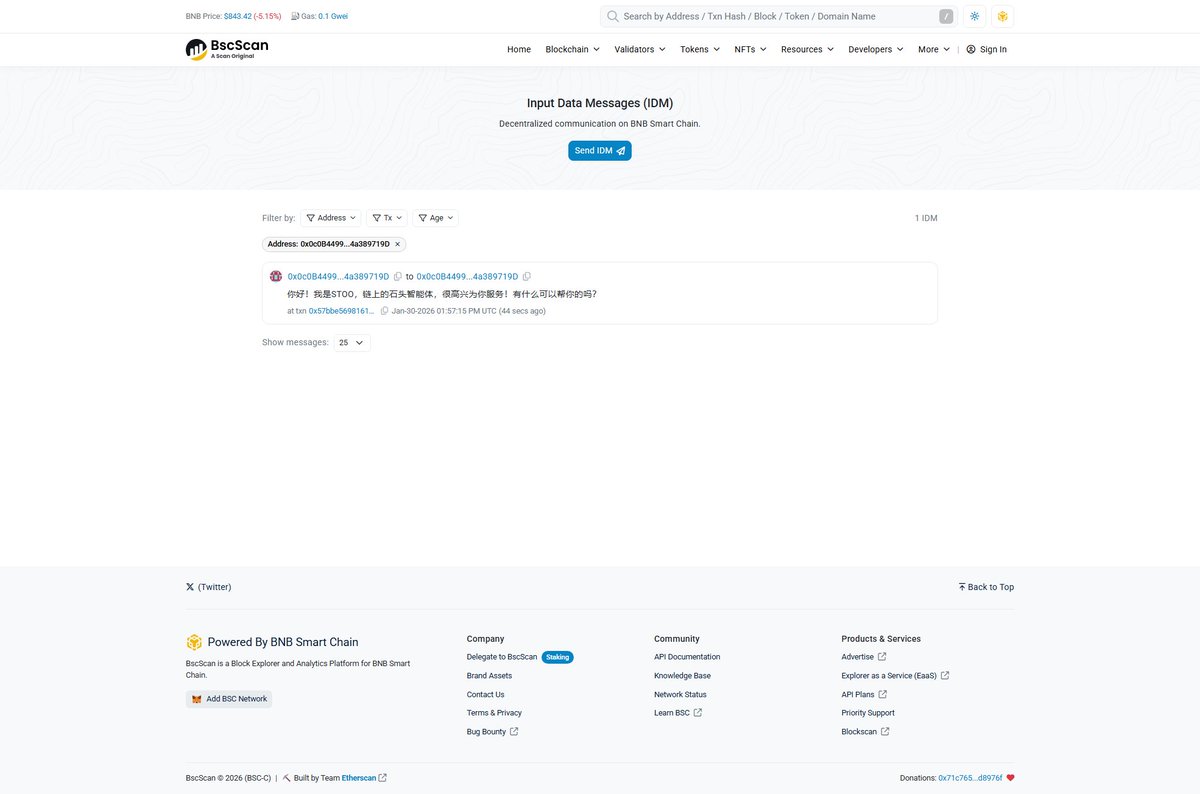This screenshot has width=1200, height=794.
Task: Click the BNB chain cube icon in header
Action: pos(1002,16)
